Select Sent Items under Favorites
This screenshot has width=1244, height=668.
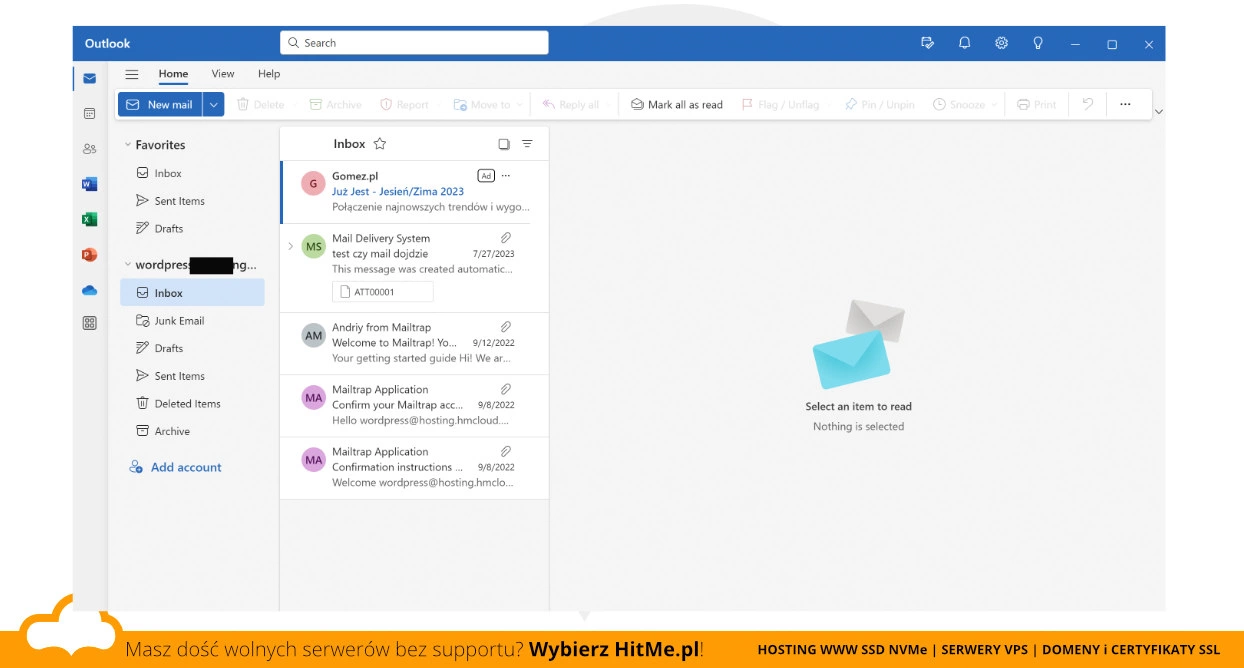(x=192, y=201)
